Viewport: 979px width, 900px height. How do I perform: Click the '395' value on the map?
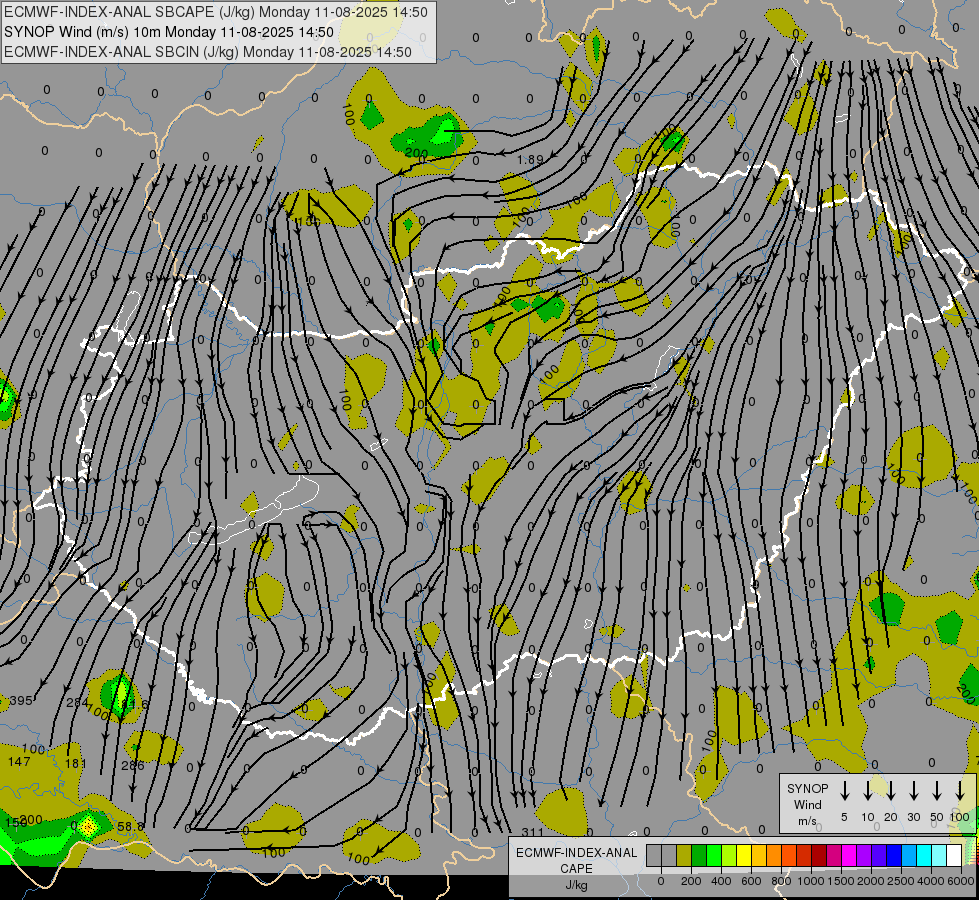click(21, 700)
